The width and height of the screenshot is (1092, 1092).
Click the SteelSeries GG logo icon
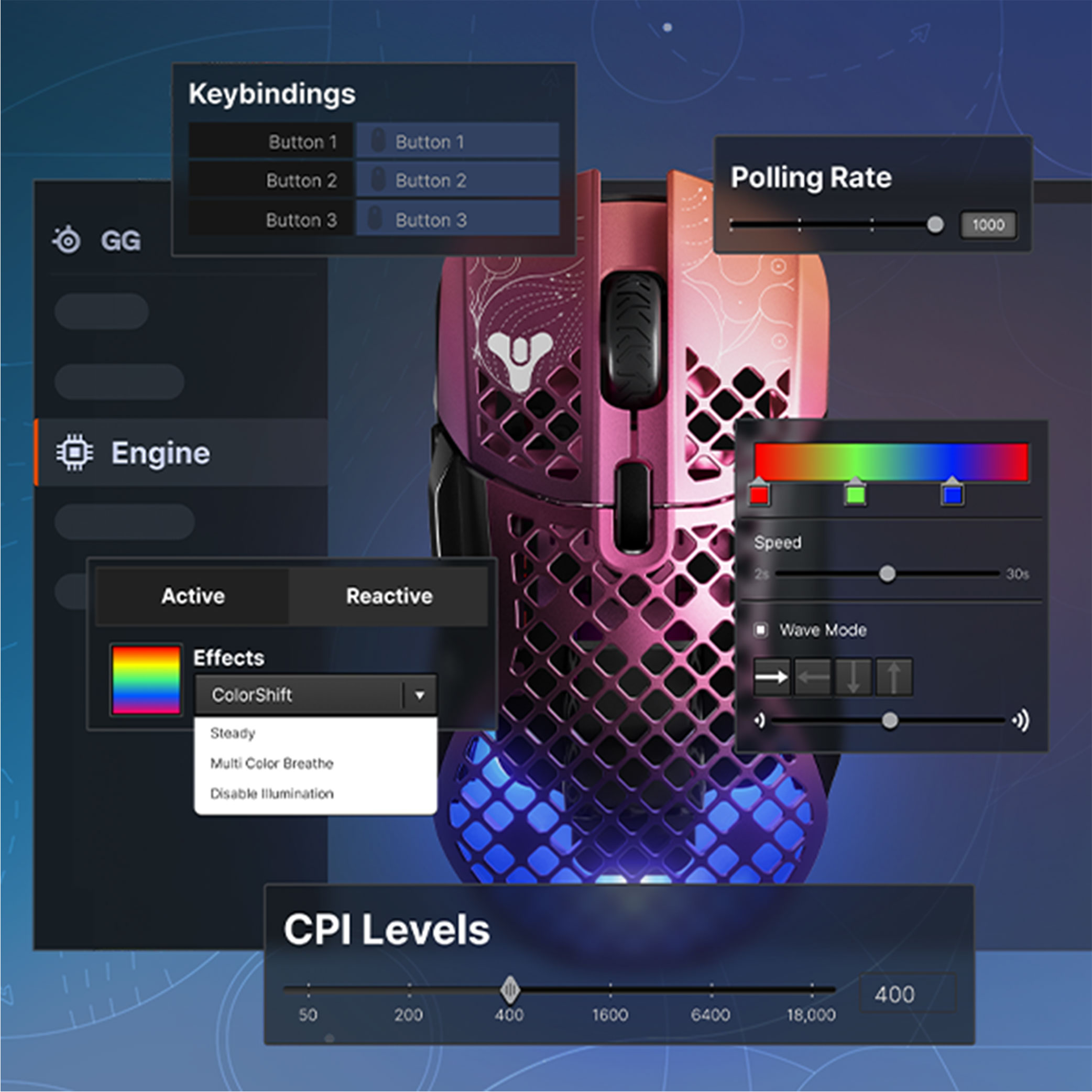(67, 240)
